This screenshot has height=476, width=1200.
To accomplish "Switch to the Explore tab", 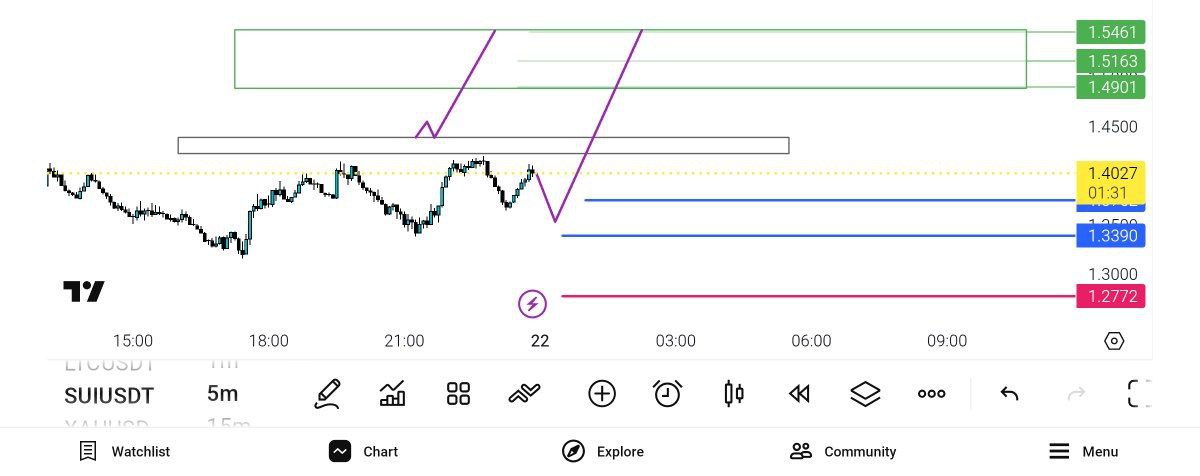I will pos(603,451).
